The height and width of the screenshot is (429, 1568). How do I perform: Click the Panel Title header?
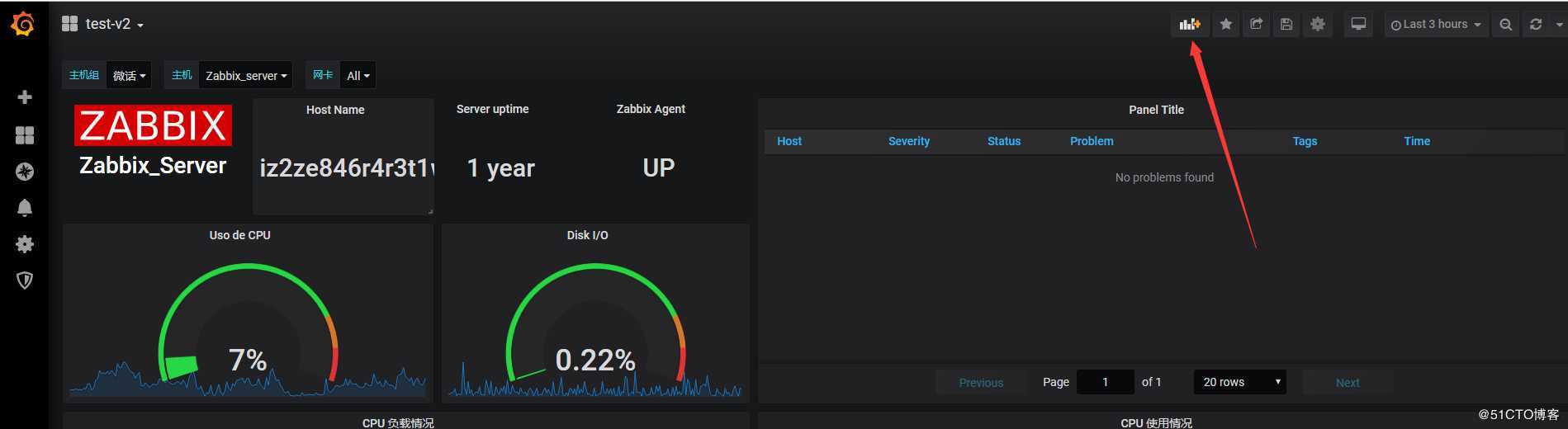tap(1156, 110)
